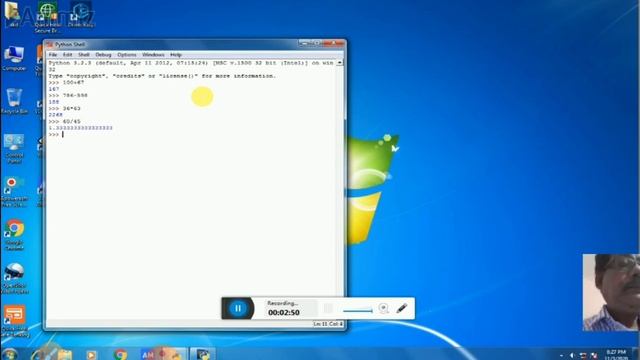Image resolution: width=640 pixels, height=360 pixels.
Task: Open the Windows menu in Python Shell
Action: tap(153, 55)
